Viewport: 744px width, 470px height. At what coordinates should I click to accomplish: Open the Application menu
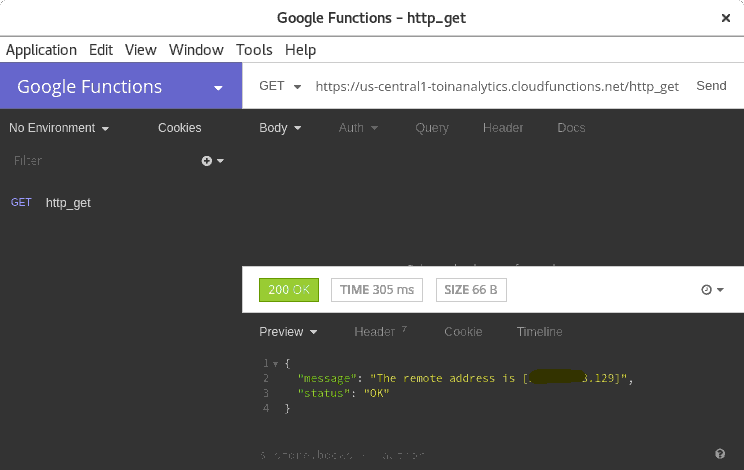(x=41, y=50)
